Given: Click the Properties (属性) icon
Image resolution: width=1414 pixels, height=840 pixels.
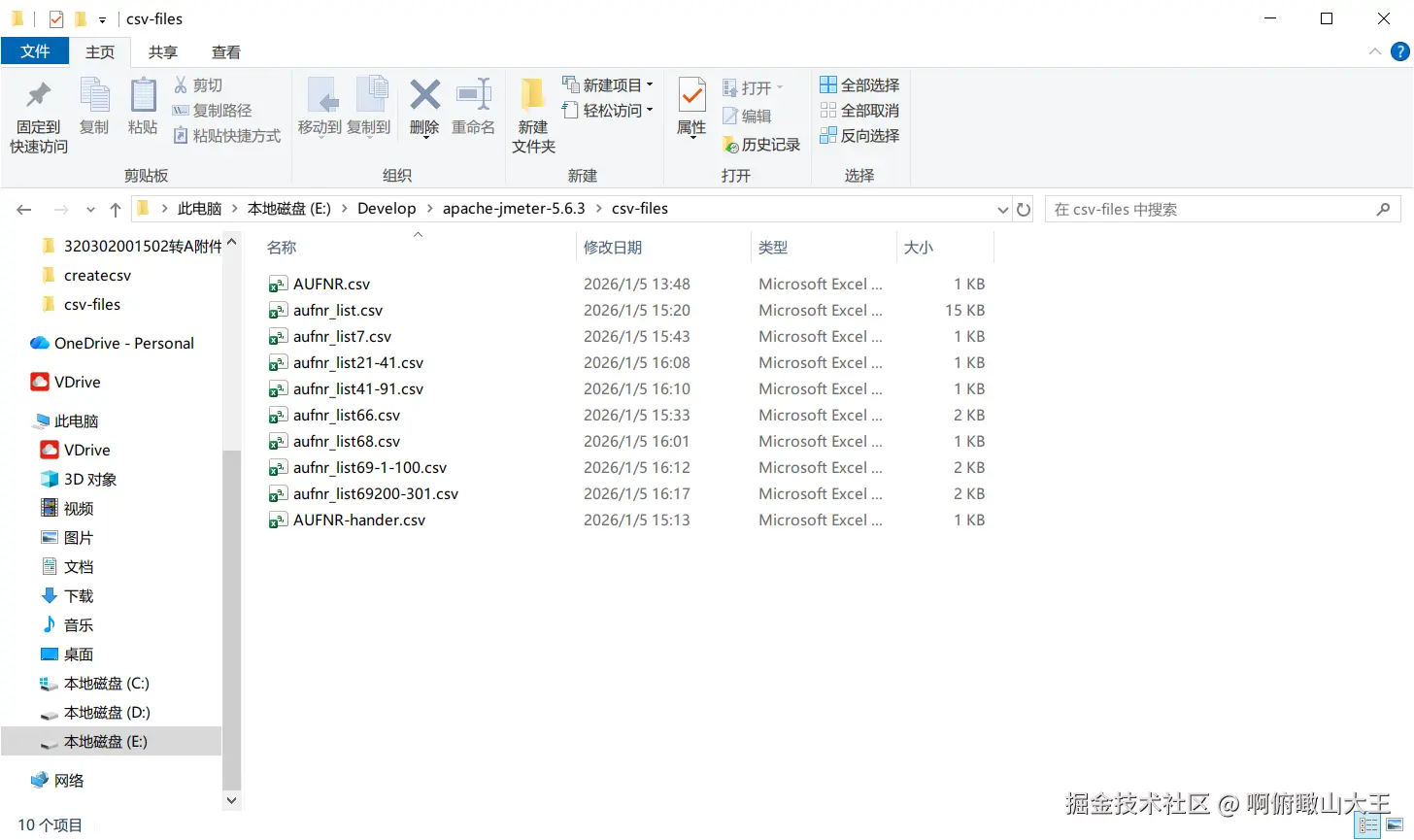Looking at the screenshot, I should tap(691, 95).
